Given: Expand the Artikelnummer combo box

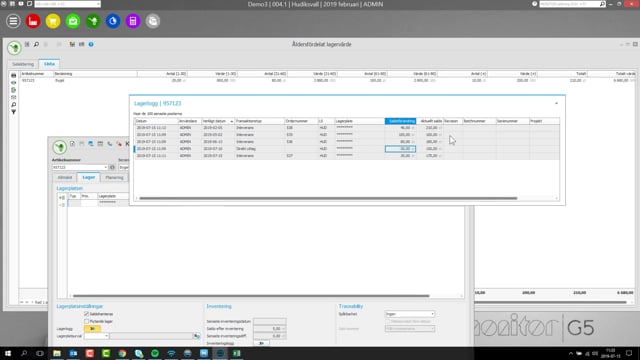Looking at the screenshot, I should click(106, 167).
